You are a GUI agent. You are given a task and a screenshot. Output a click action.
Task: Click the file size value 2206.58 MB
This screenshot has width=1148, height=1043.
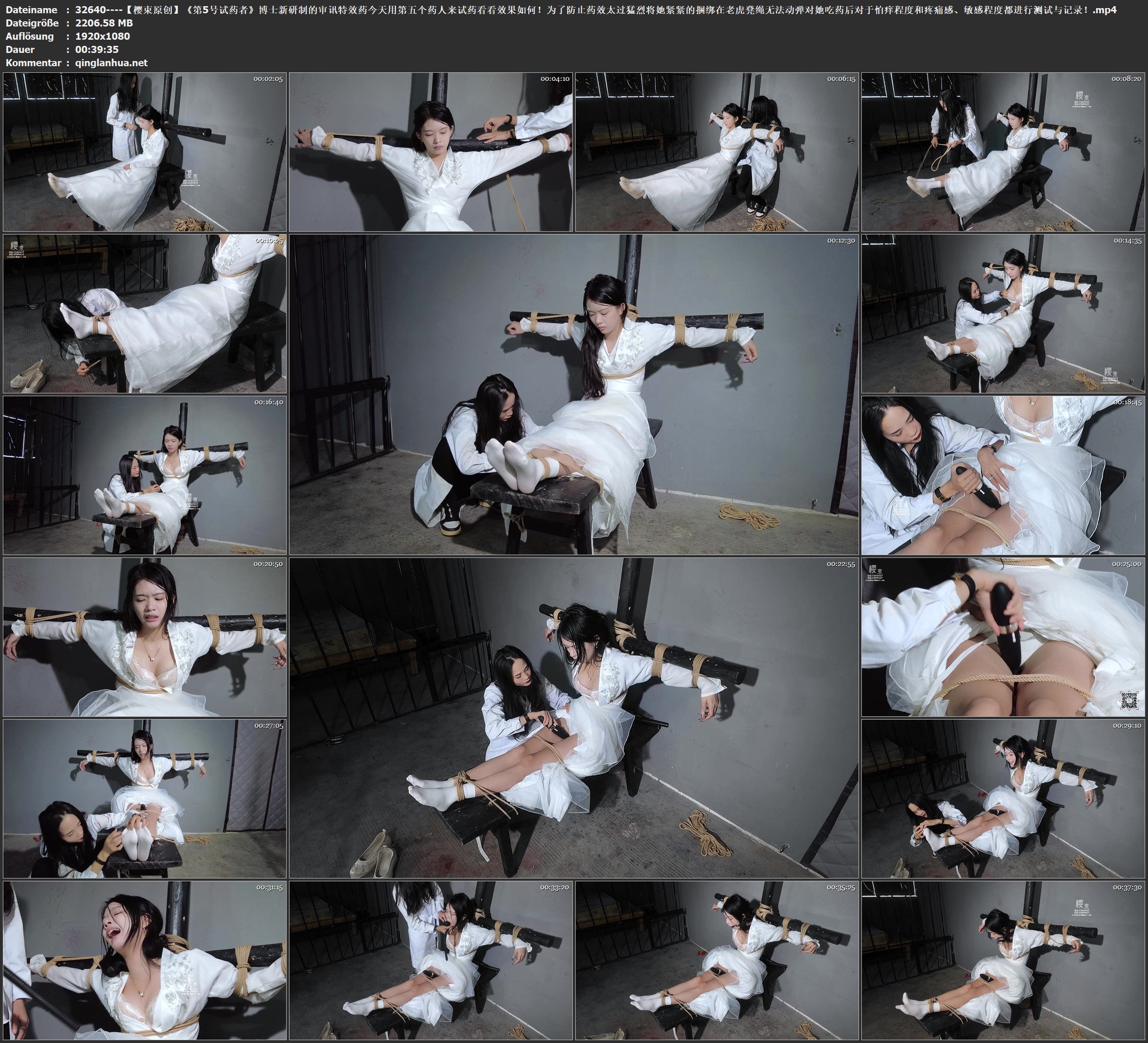pos(104,23)
